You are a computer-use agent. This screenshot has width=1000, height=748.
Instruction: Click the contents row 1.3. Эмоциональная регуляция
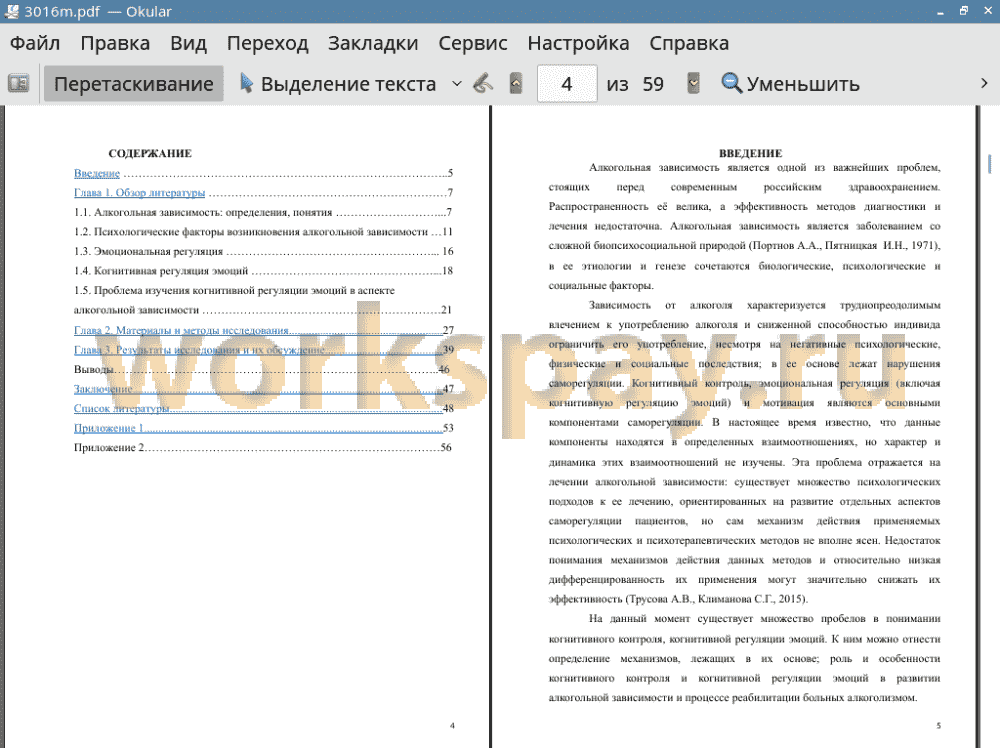point(263,252)
